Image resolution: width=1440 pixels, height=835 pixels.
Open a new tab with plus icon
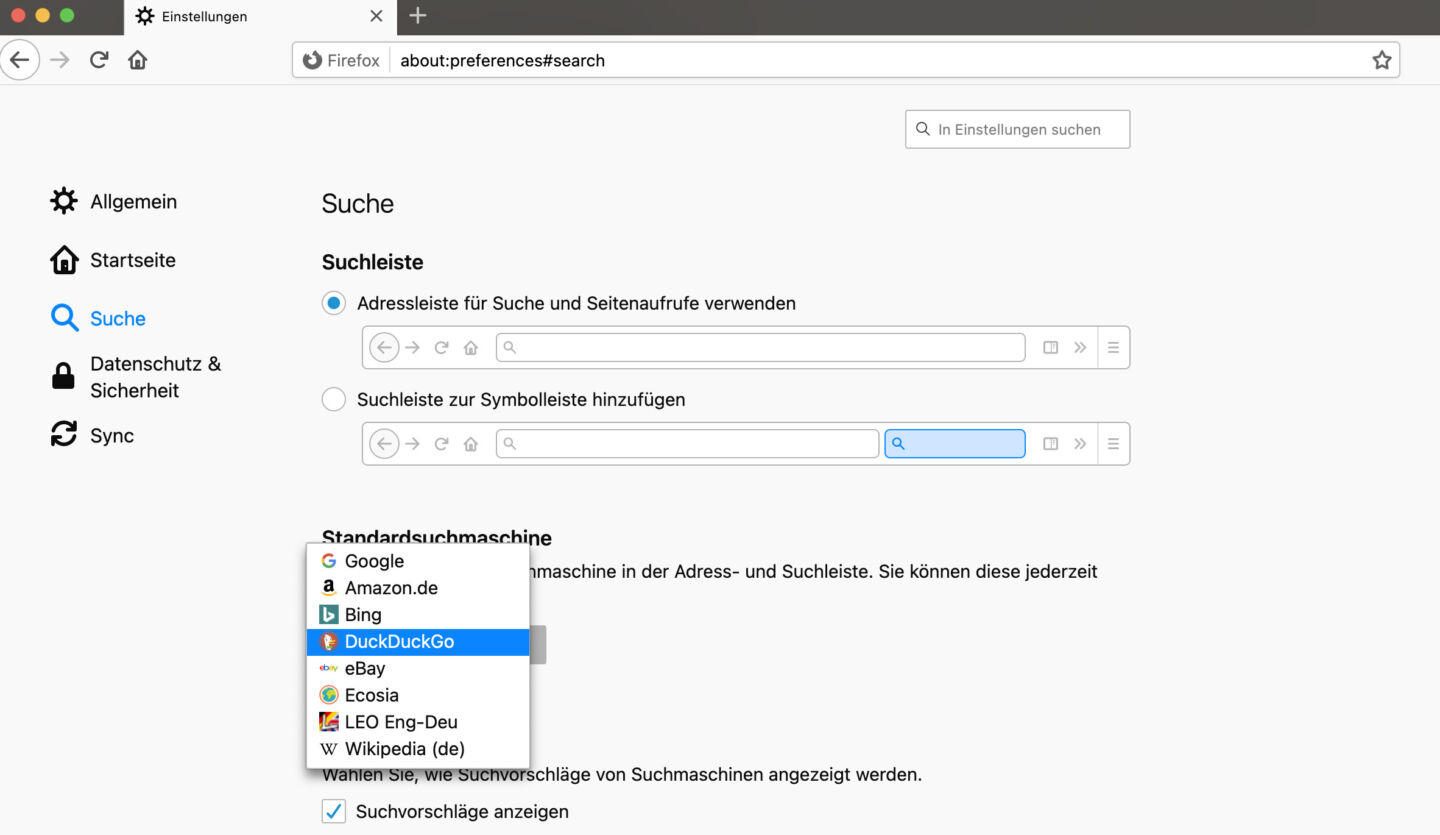pos(418,16)
